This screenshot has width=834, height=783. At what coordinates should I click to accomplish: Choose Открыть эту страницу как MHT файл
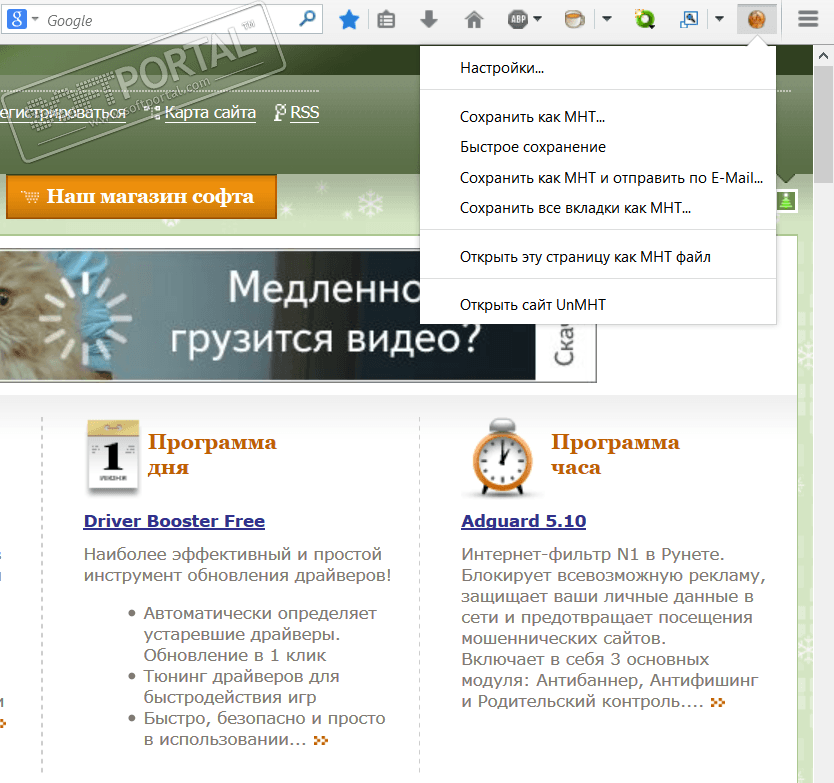click(x=598, y=257)
